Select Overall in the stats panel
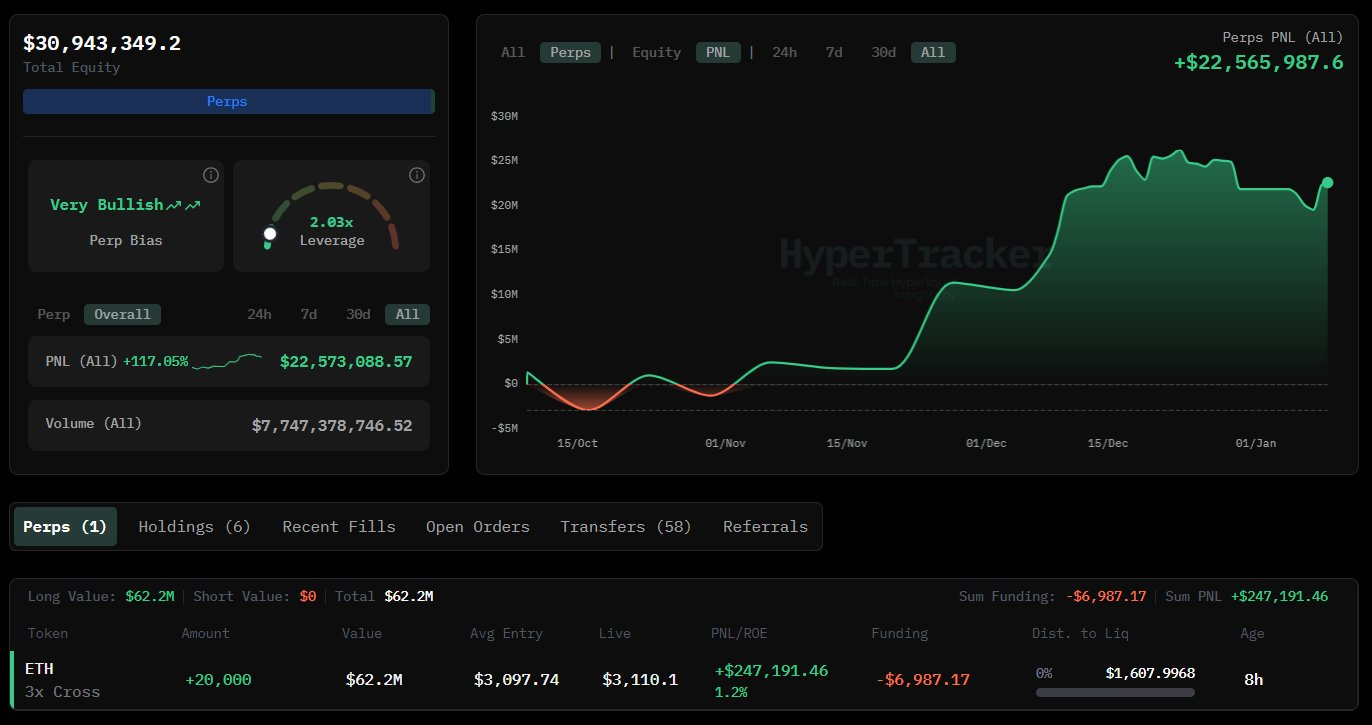The height and width of the screenshot is (725, 1372). click(x=122, y=315)
